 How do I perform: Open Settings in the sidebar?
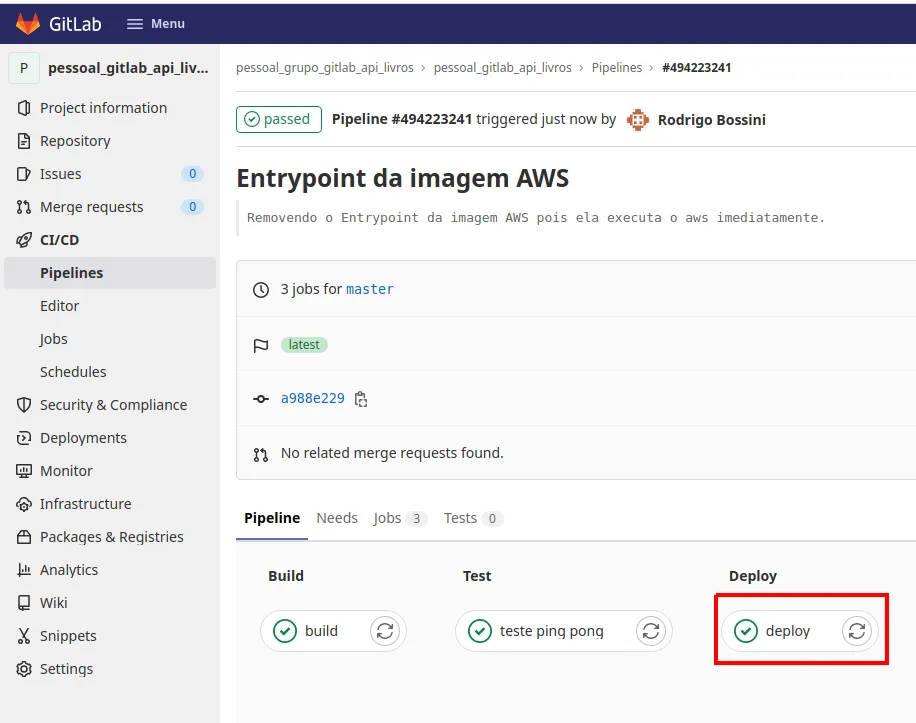[x=67, y=669]
